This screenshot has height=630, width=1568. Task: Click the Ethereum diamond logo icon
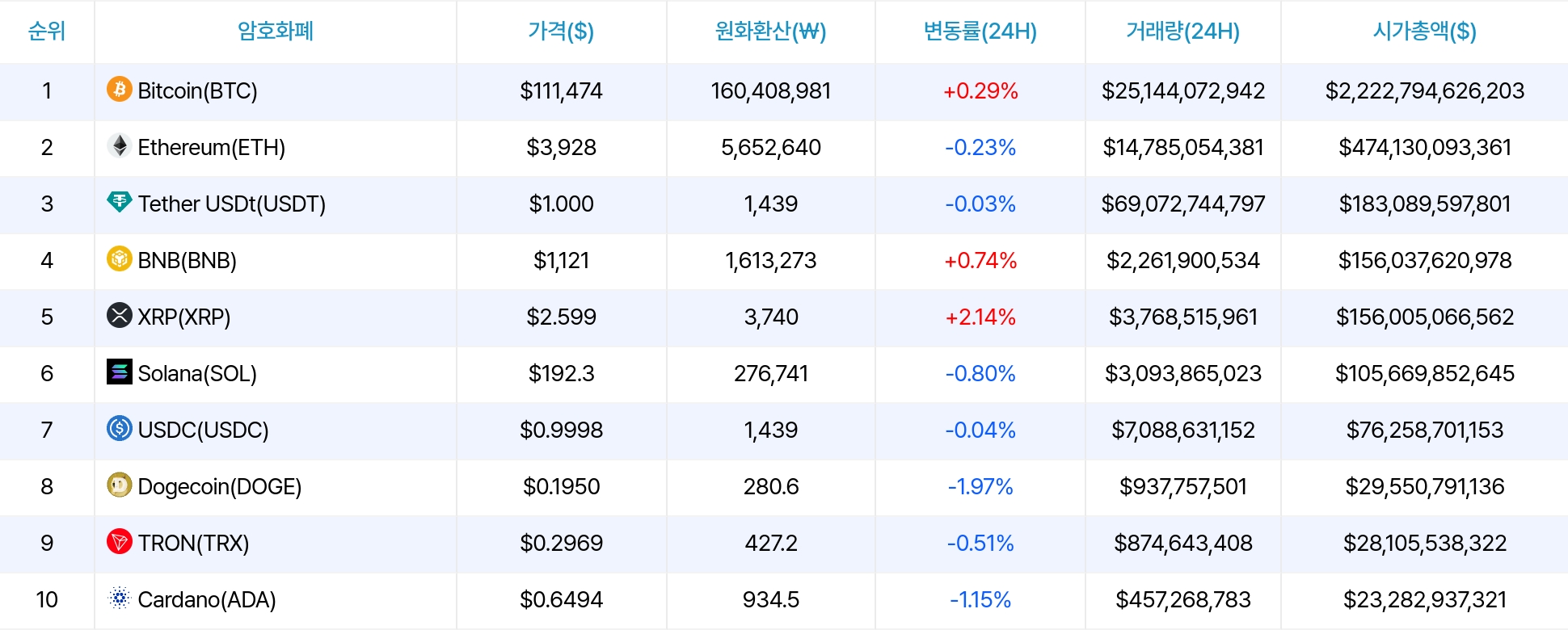coord(120,145)
